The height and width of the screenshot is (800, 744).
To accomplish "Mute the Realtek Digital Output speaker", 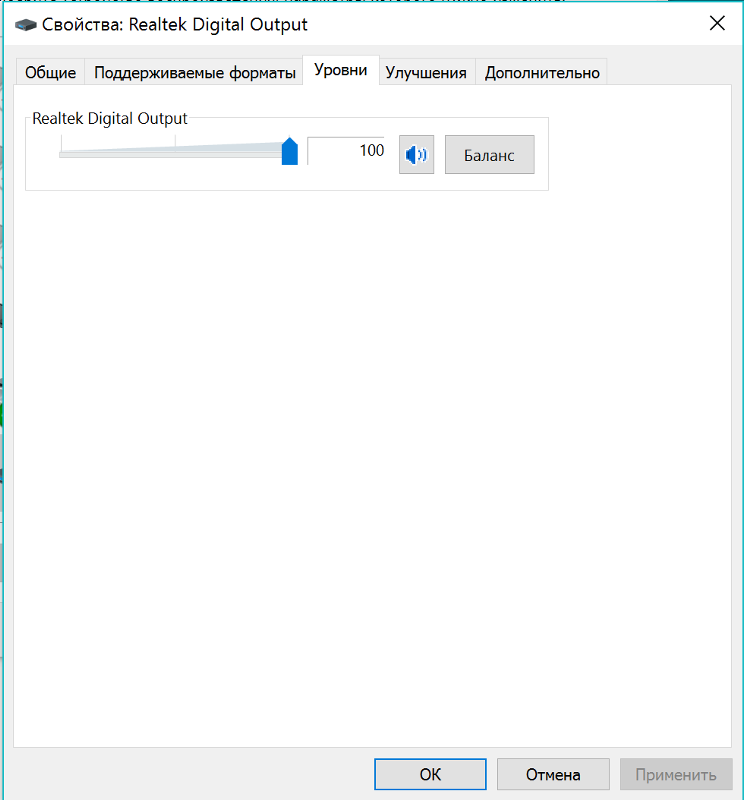I will click(416, 155).
